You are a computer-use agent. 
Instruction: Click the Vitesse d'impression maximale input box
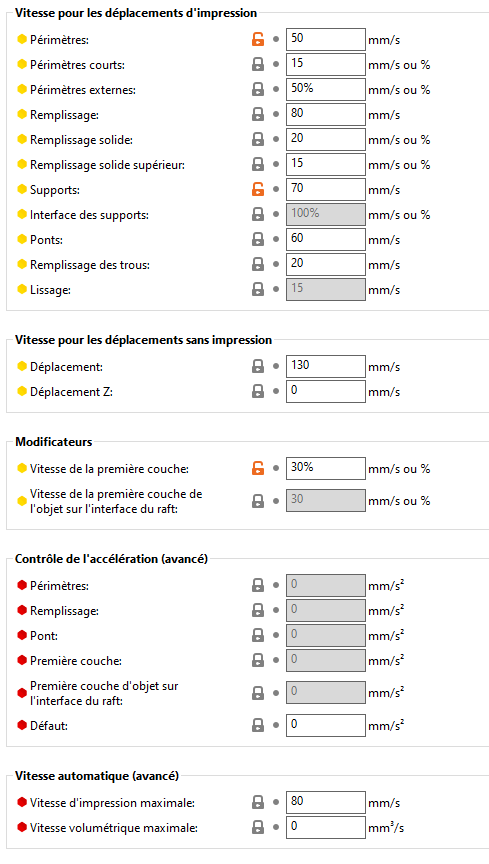326,802
